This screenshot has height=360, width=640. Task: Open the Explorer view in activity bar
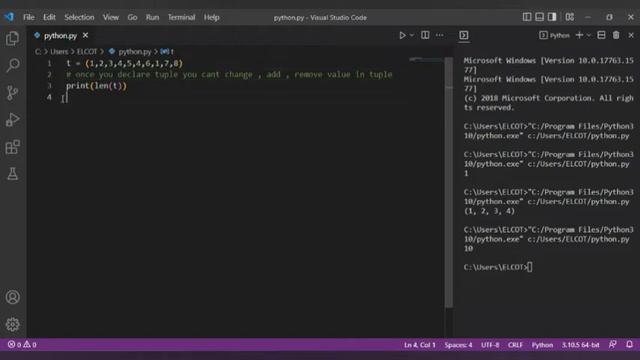coord(13,38)
